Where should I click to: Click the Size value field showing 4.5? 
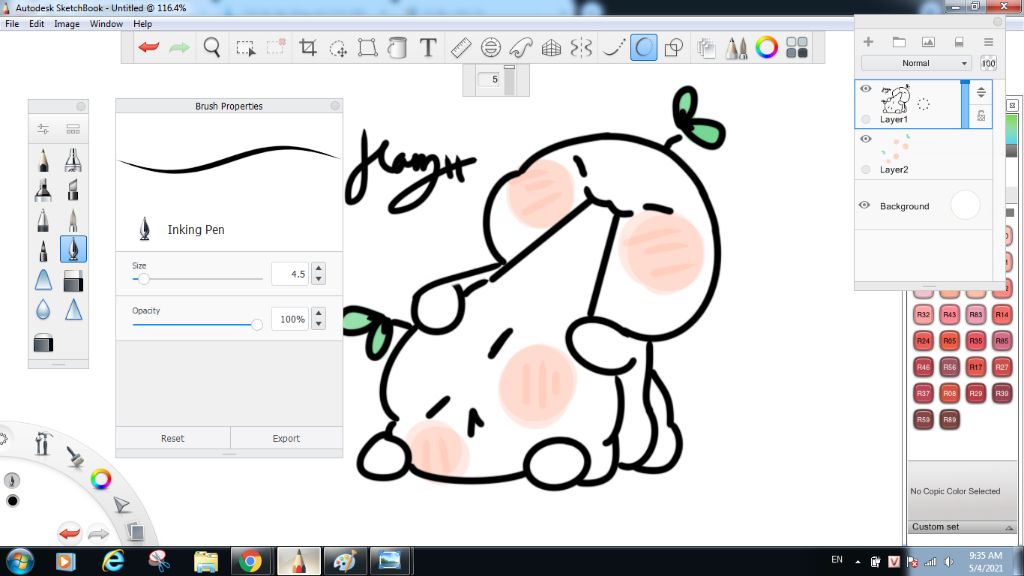coord(290,274)
